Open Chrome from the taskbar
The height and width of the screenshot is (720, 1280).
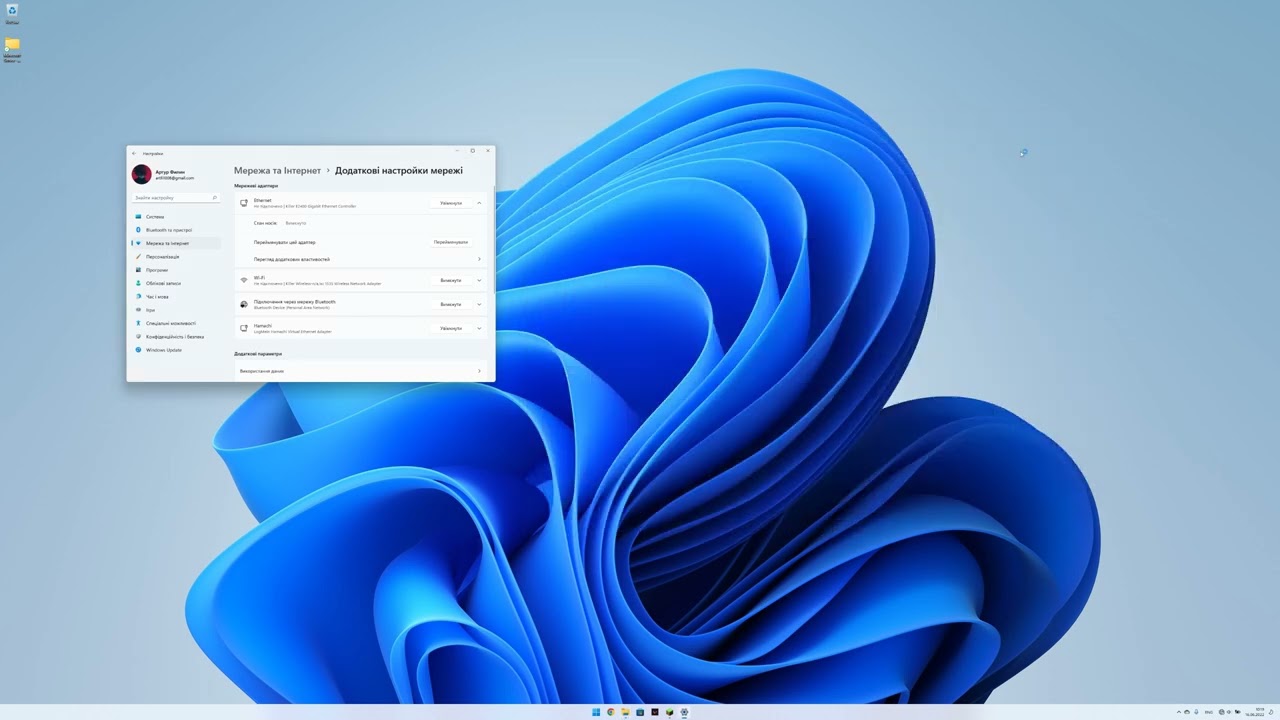pos(611,712)
